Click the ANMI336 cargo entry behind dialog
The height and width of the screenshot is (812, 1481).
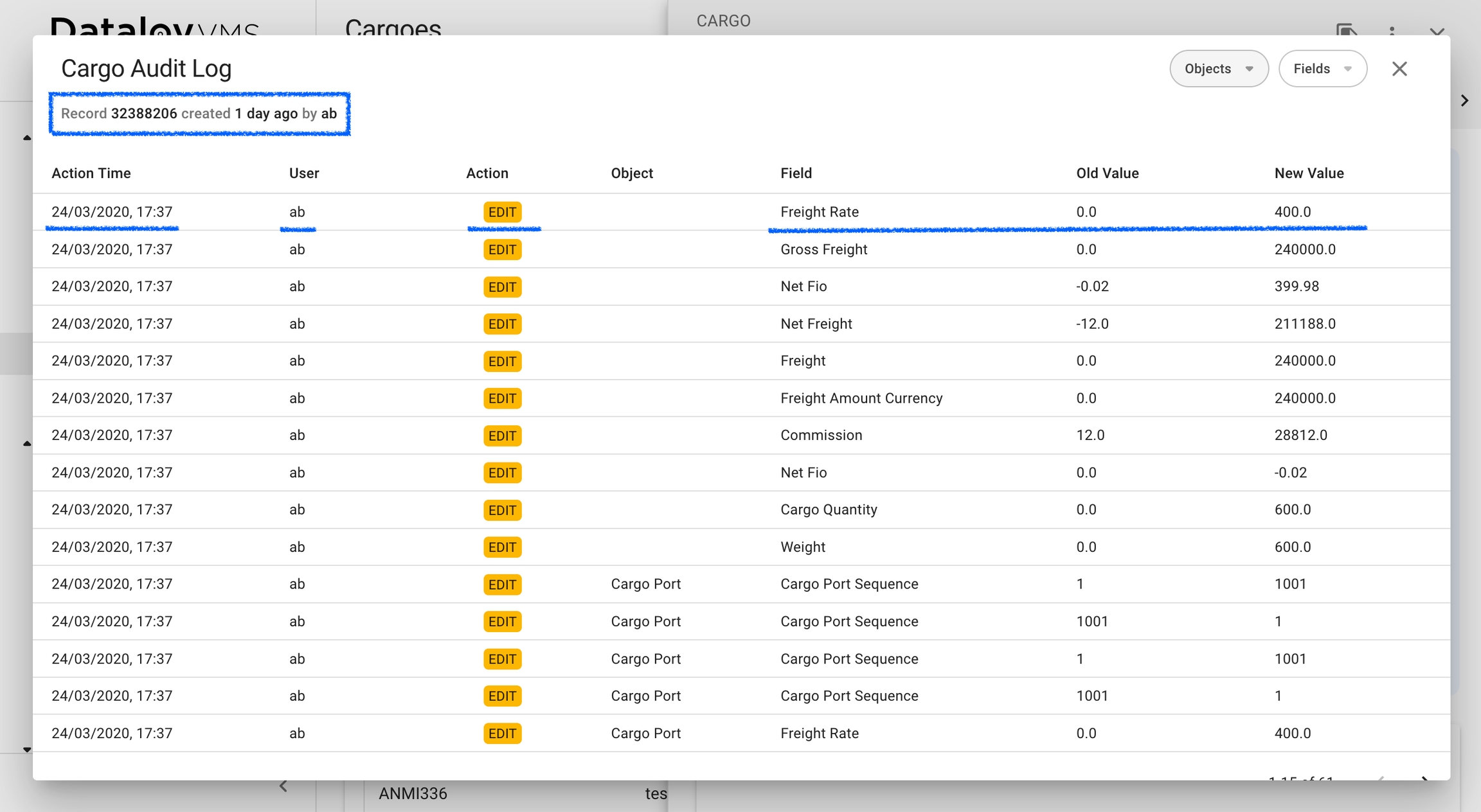click(413, 794)
